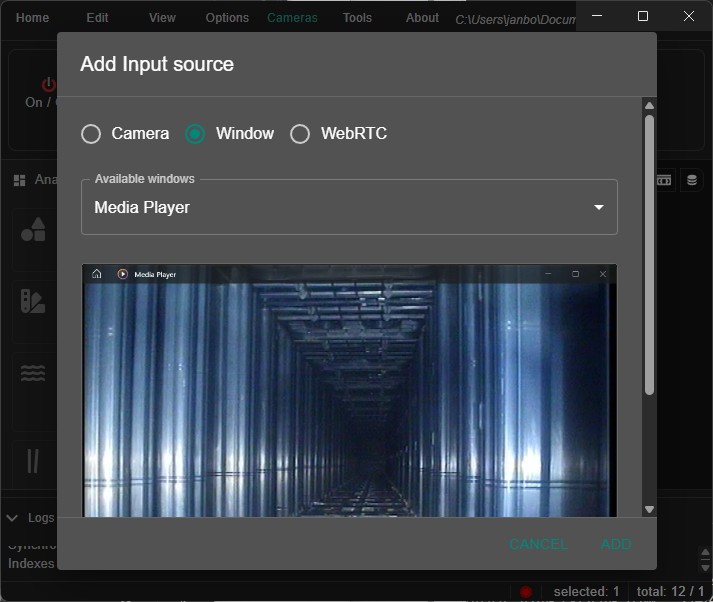The image size is (713, 602).
Task: Click the dialog scrollbar down arrow
Action: point(649,509)
